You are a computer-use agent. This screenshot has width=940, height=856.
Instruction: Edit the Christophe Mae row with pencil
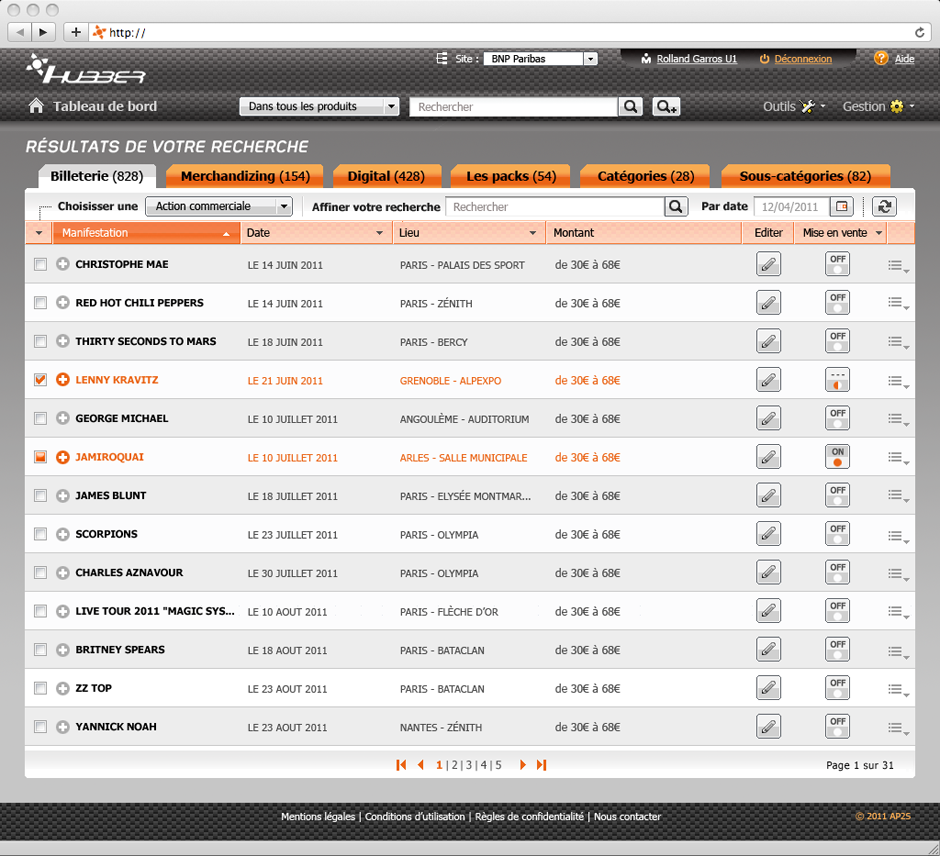[x=769, y=264]
